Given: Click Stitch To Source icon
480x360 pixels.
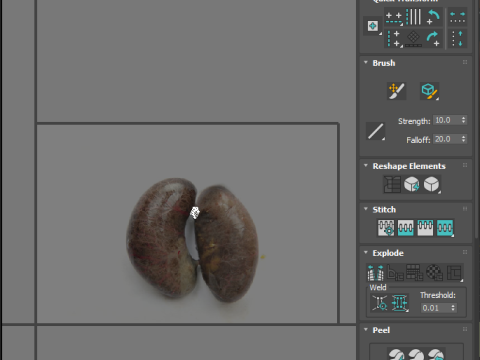Looking at the screenshot, I should click(425, 228).
